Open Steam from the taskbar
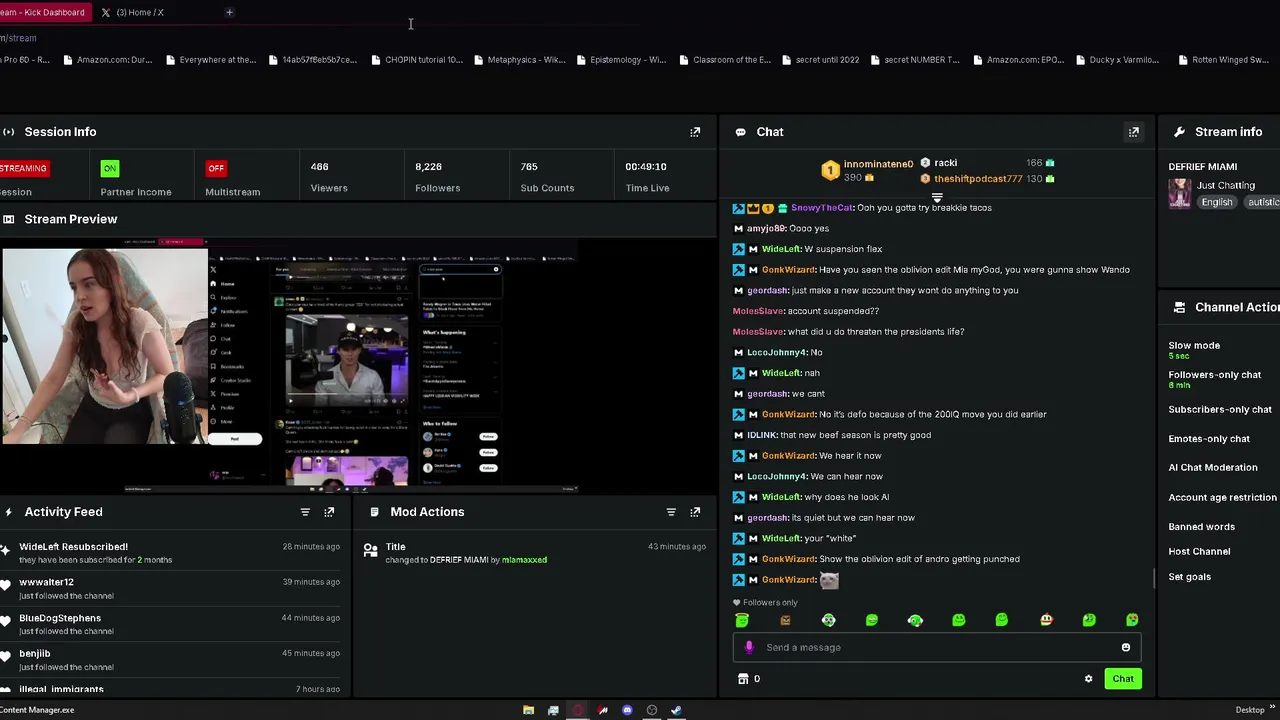Viewport: 1280px width, 720px height. 676,710
